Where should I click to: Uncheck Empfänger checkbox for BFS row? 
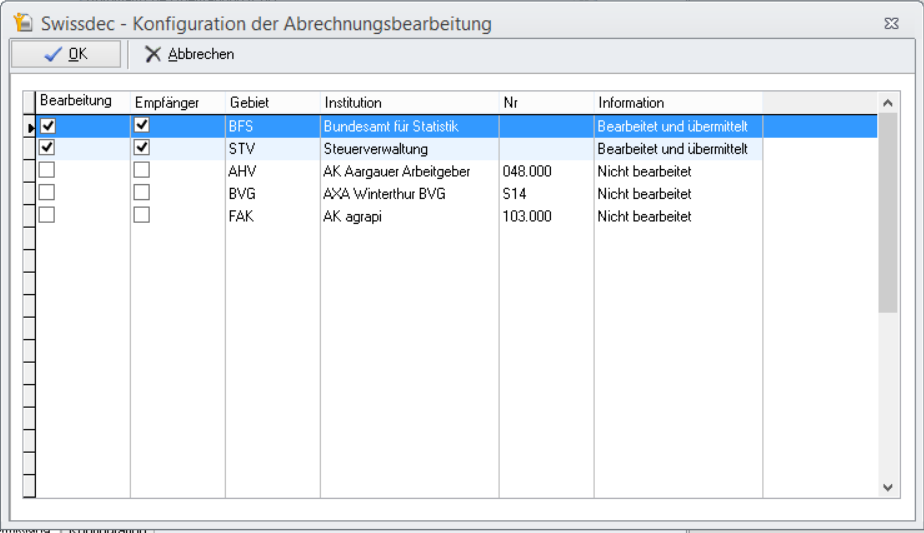(x=142, y=126)
